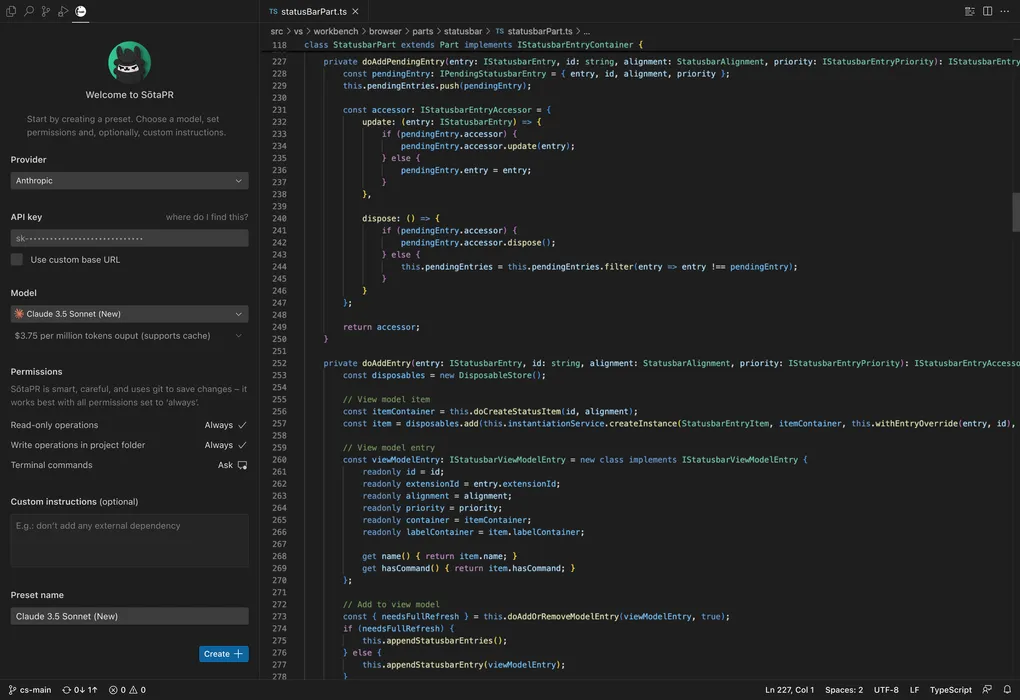Open the Model dropdown for Claude 3.5 Sonnet
This screenshot has height=700, width=1020.
(x=128, y=313)
